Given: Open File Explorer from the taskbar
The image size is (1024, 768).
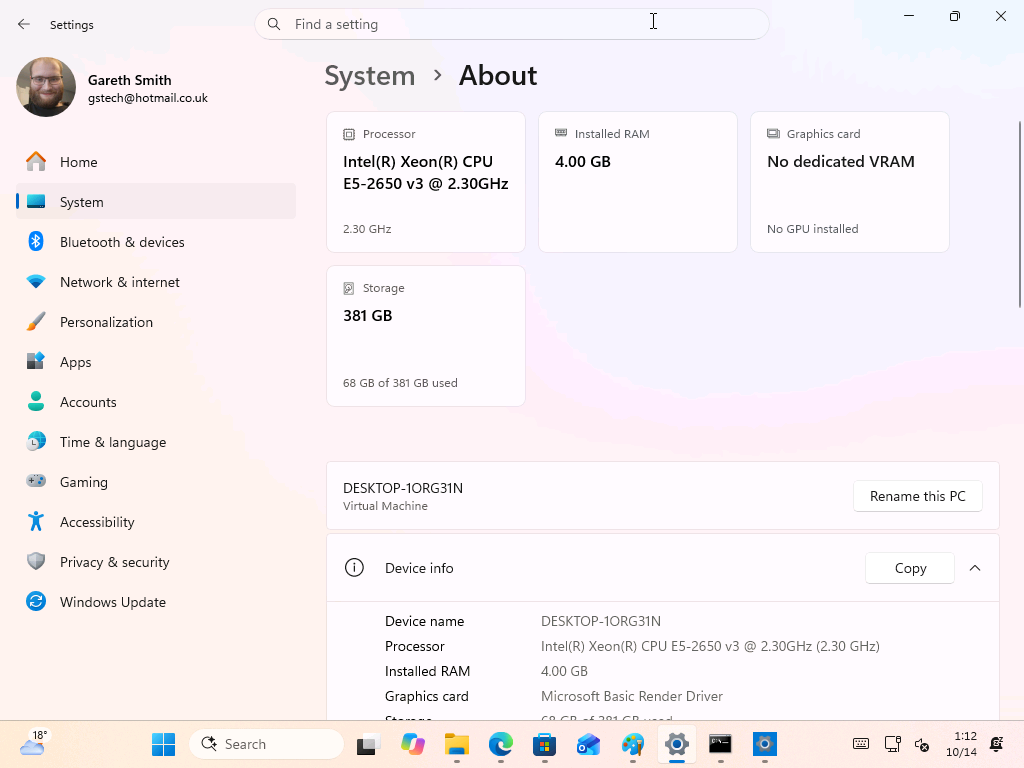Looking at the screenshot, I should [x=456, y=744].
